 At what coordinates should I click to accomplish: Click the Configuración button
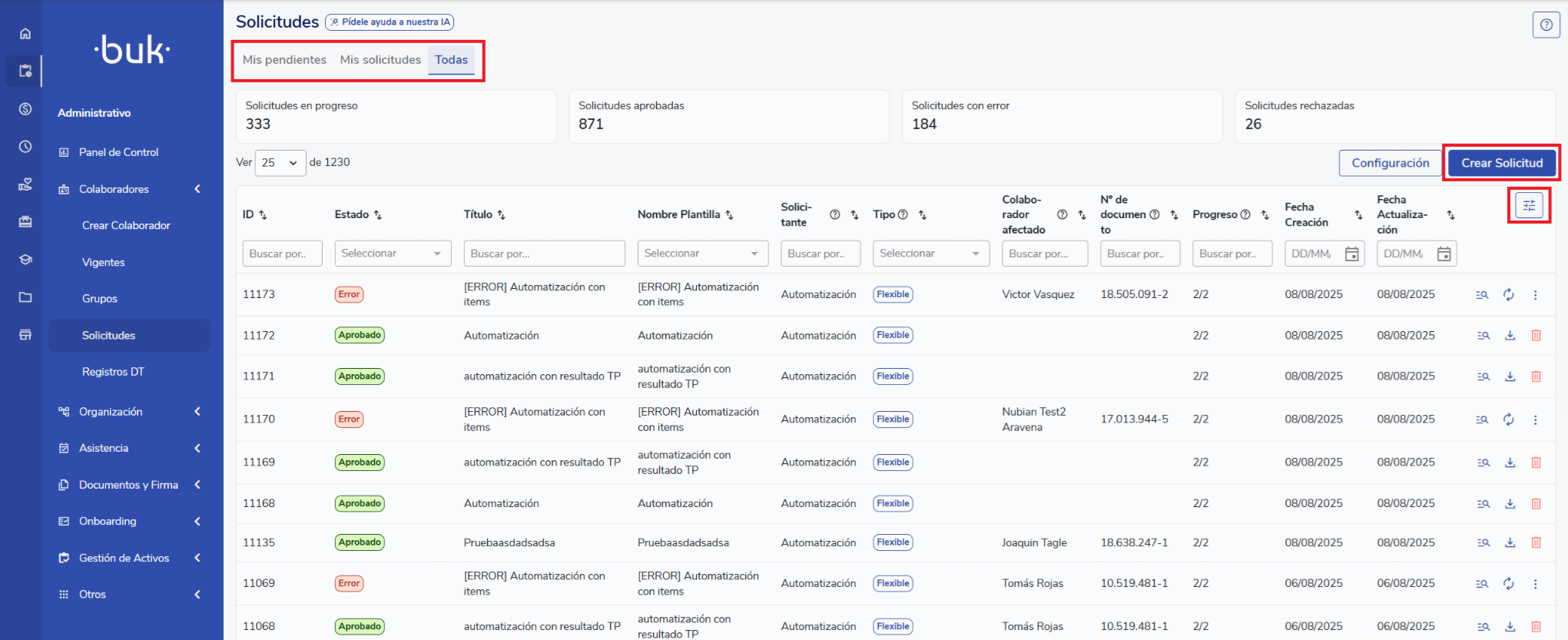[x=1390, y=163]
